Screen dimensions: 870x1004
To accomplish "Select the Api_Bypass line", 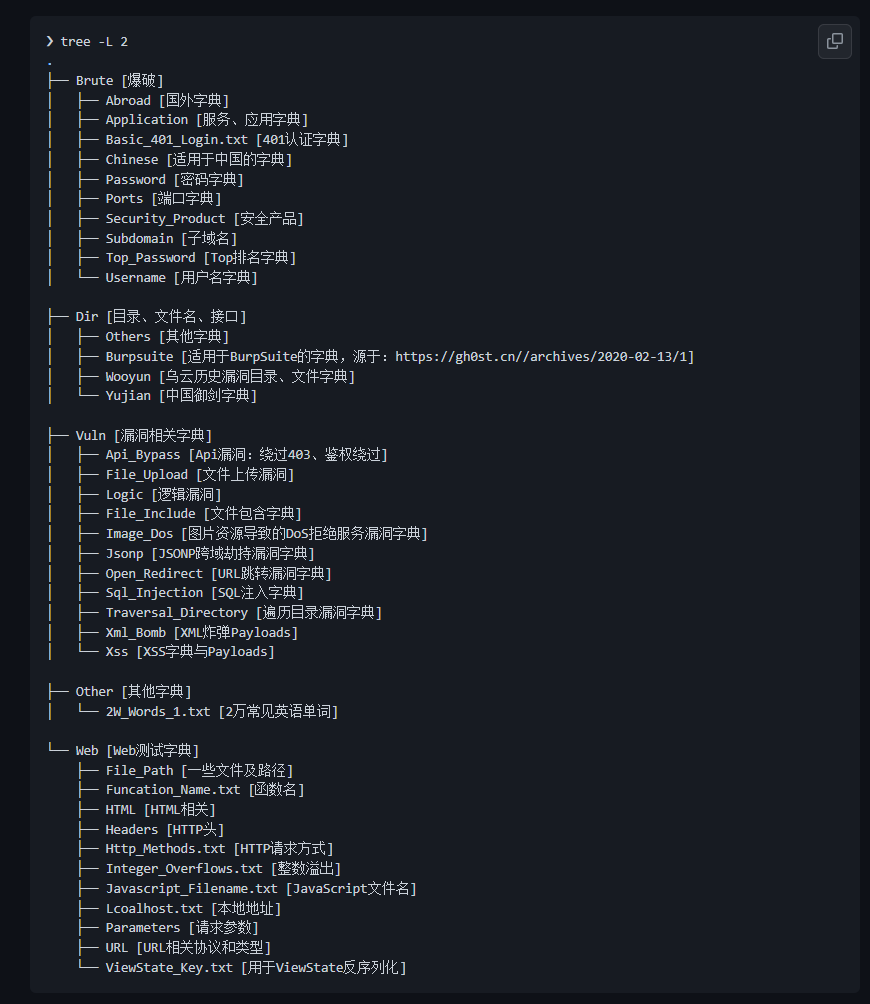I will pyautogui.click(x=246, y=455).
